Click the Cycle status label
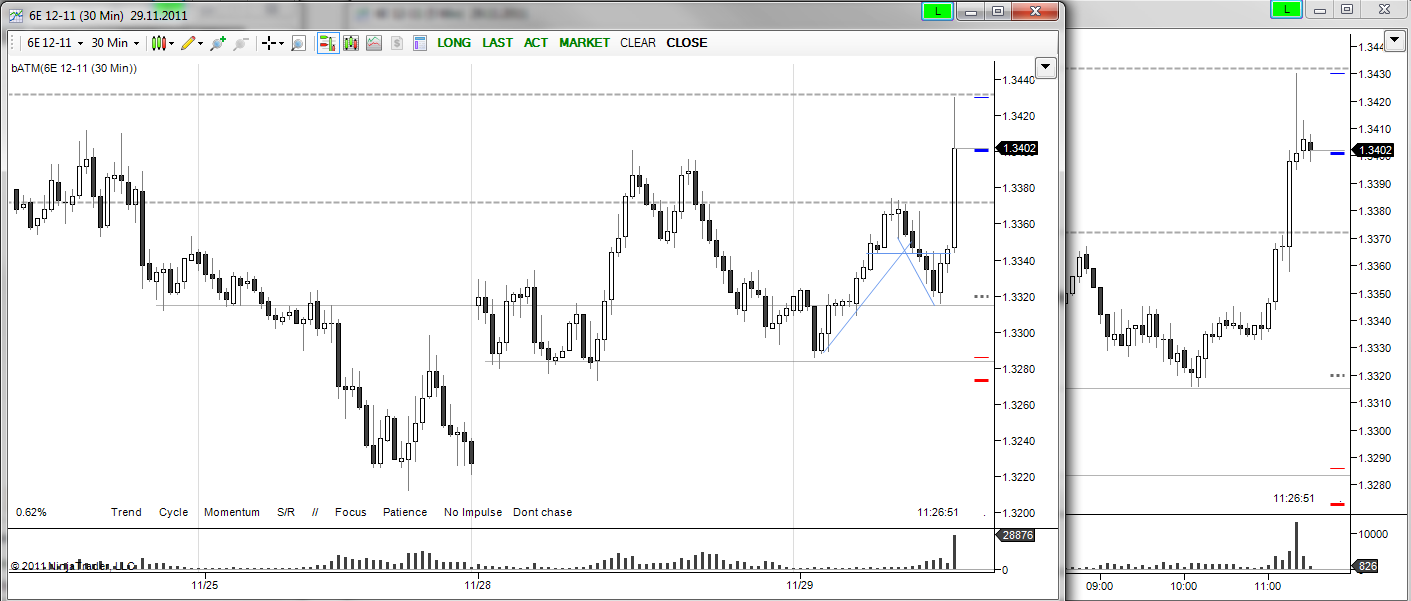The width and height of the screenshot is (1411, 601). pyautogui.click(x=173, y=512)
